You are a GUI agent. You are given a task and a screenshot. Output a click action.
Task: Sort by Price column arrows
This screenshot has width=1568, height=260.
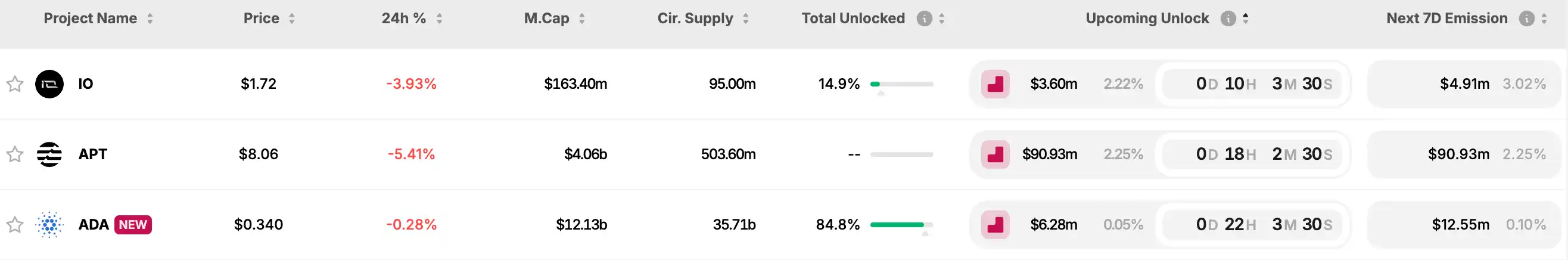click(291, 19)
